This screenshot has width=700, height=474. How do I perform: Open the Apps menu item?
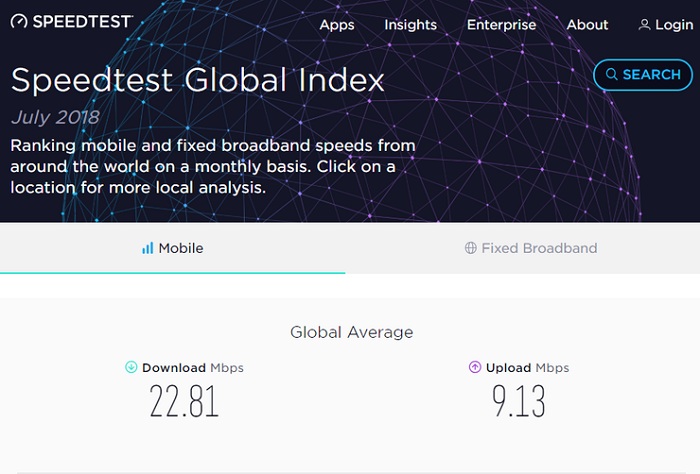(337, 25)
